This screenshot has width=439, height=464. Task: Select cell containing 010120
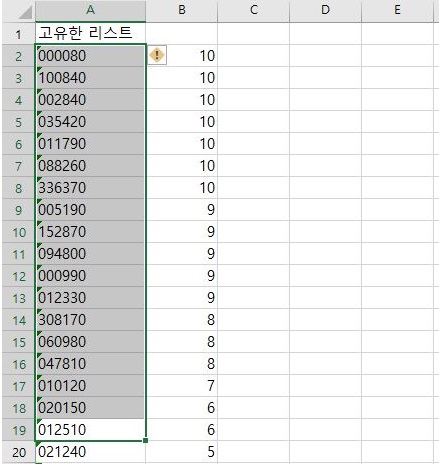90,386
